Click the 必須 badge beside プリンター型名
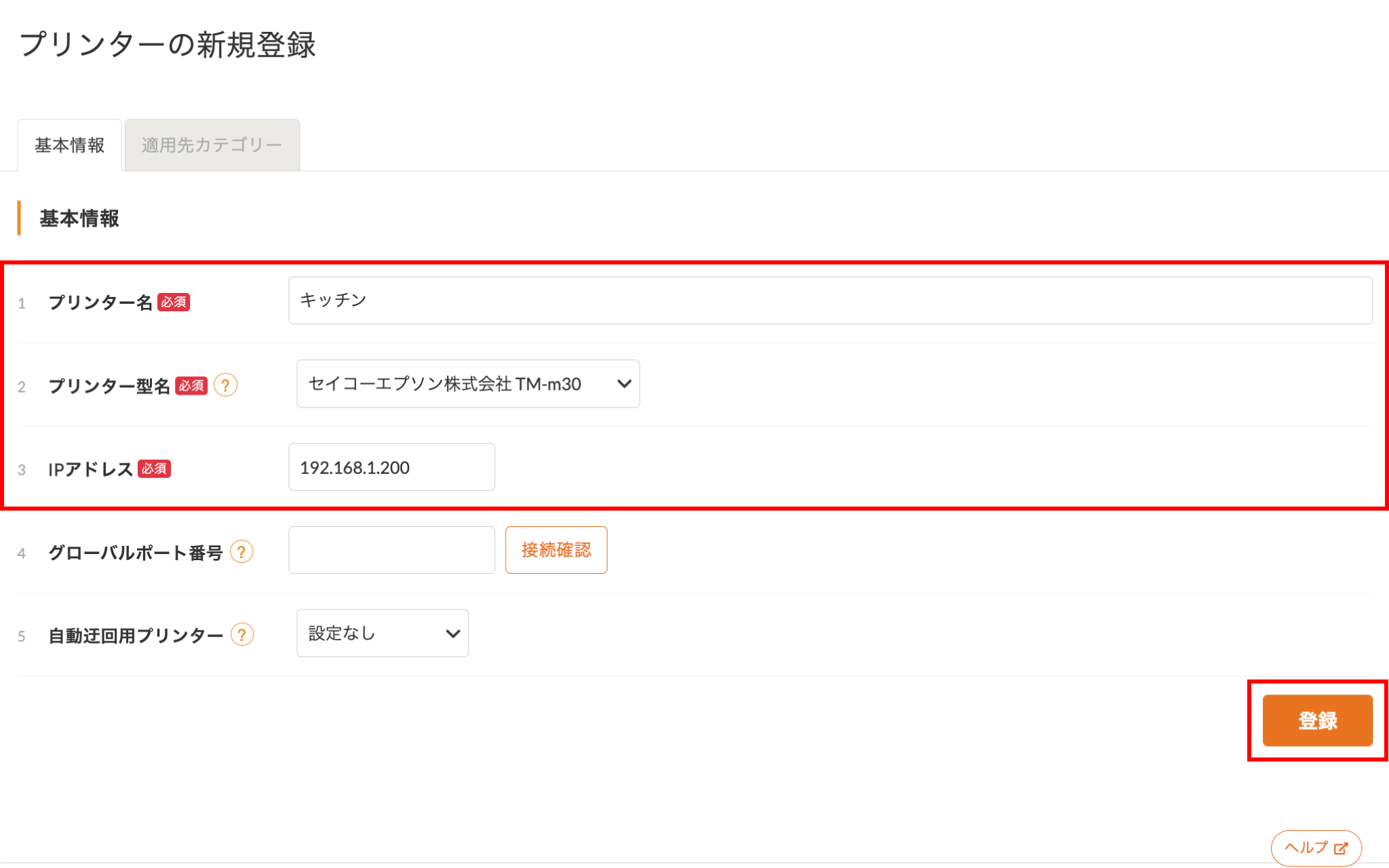The image size is (1389, 868). (191, 386)
